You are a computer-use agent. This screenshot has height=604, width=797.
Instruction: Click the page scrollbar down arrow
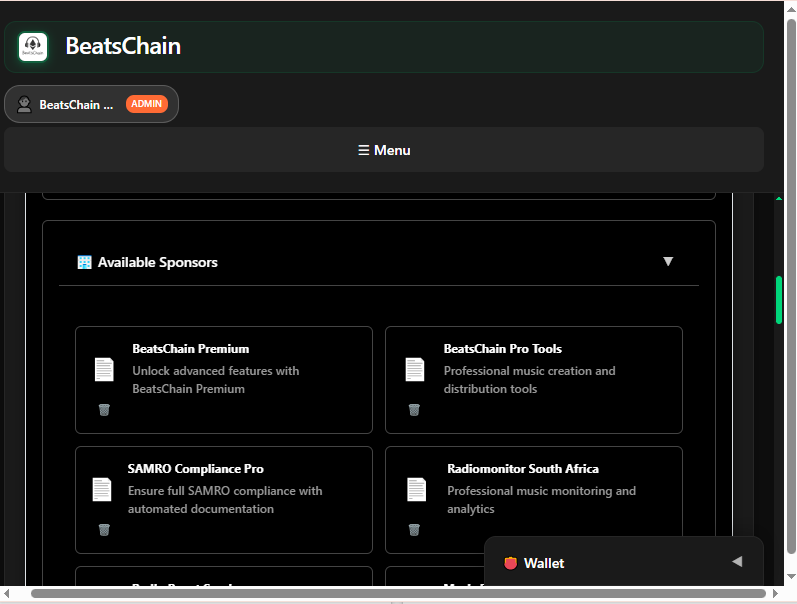click(x=791, y=576)
